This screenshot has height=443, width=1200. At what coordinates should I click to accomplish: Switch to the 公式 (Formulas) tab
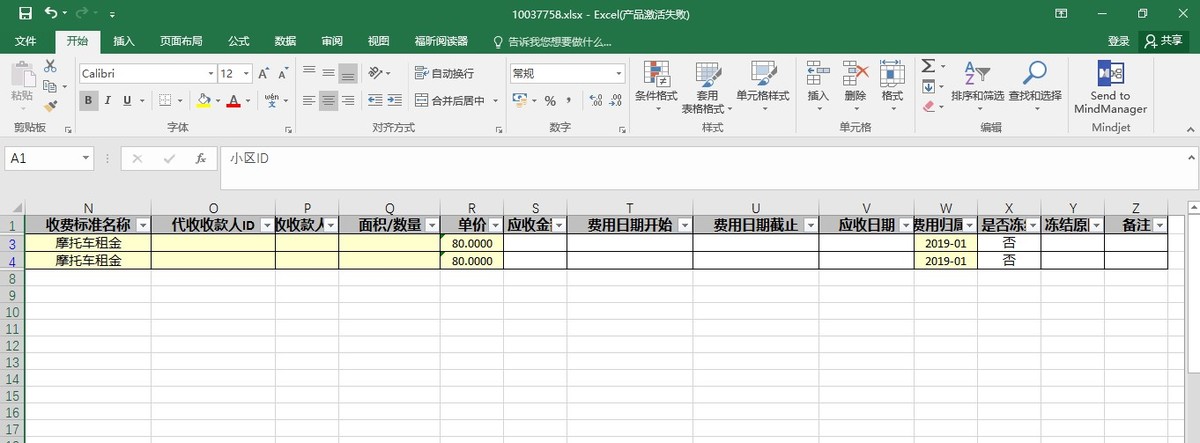point(238,41)
